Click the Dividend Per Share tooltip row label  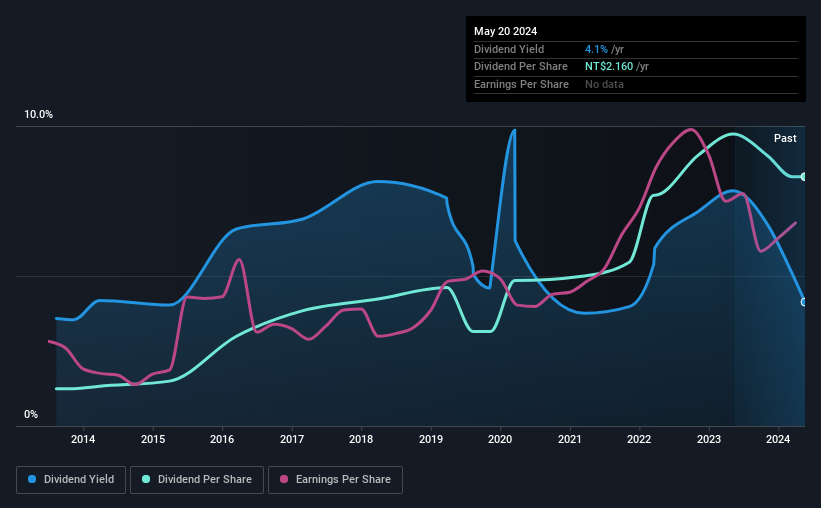520,67
